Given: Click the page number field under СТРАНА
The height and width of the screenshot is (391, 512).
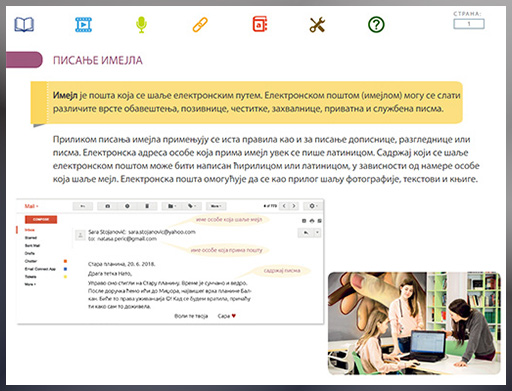Looking at the screenshot, I should 469,24.
